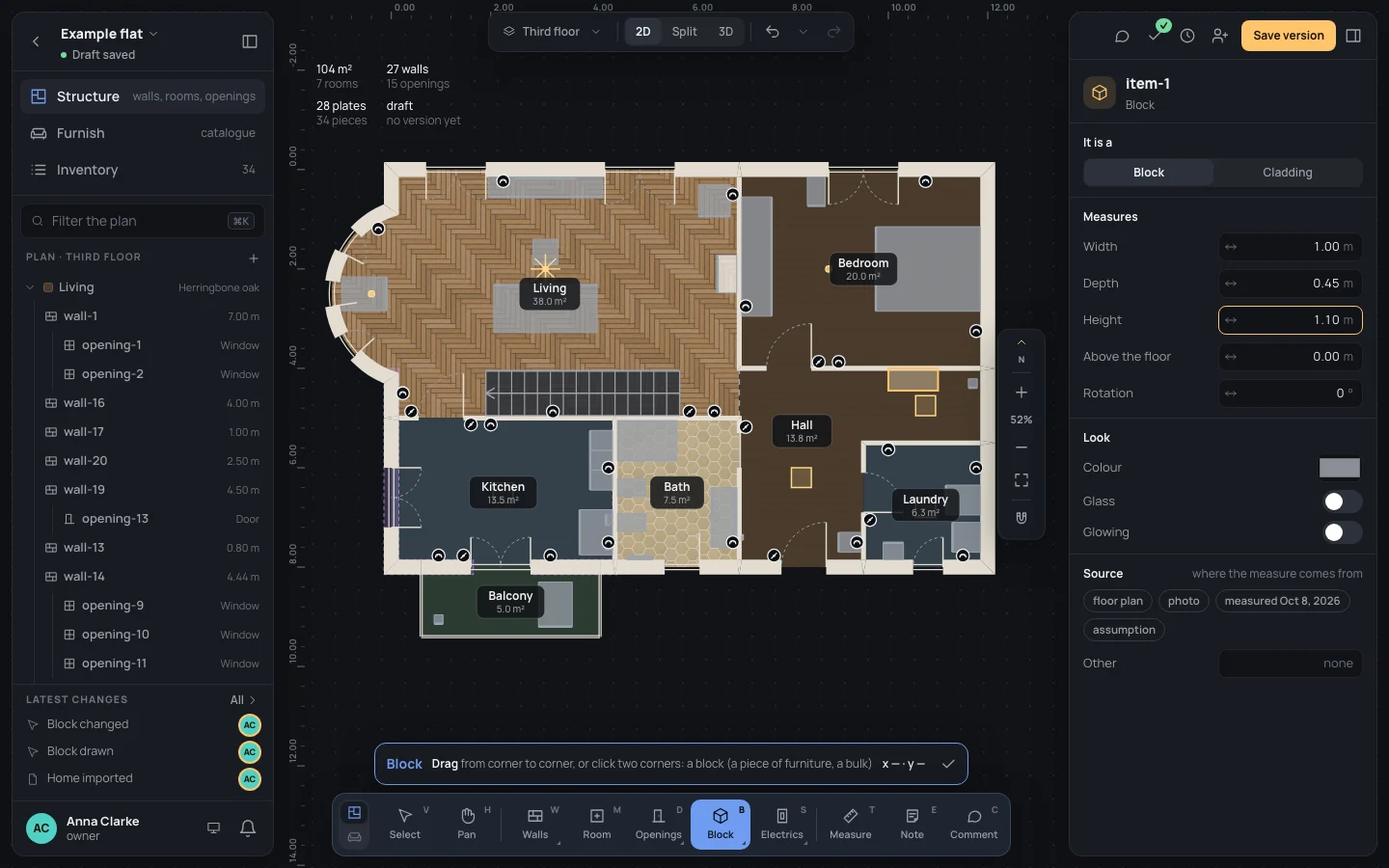Click the undo arrow
The height and width of the screenshot is (868, 1389).
click(x=773, y=32)
